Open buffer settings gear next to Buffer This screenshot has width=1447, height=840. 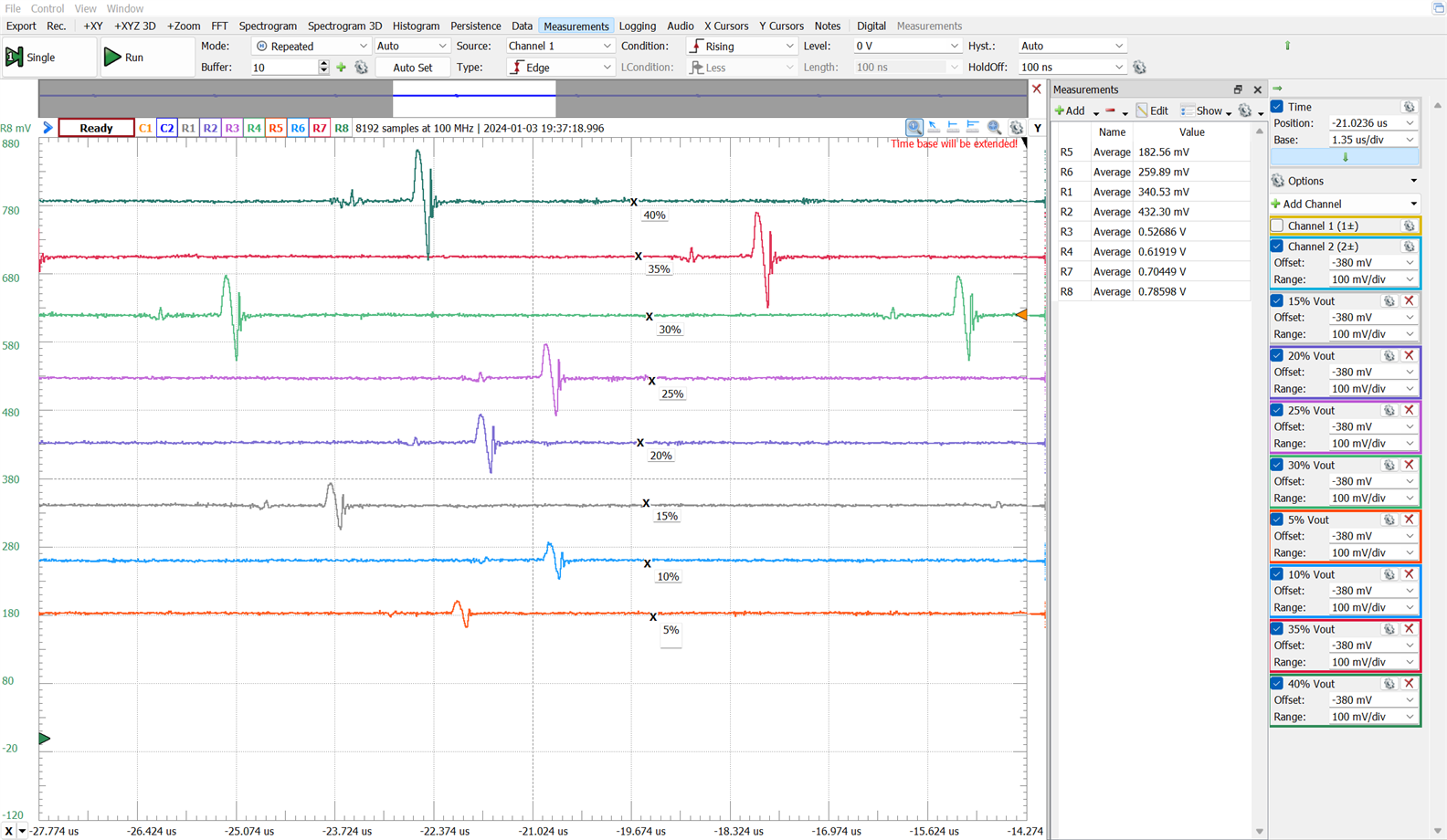tap(361, 68)
